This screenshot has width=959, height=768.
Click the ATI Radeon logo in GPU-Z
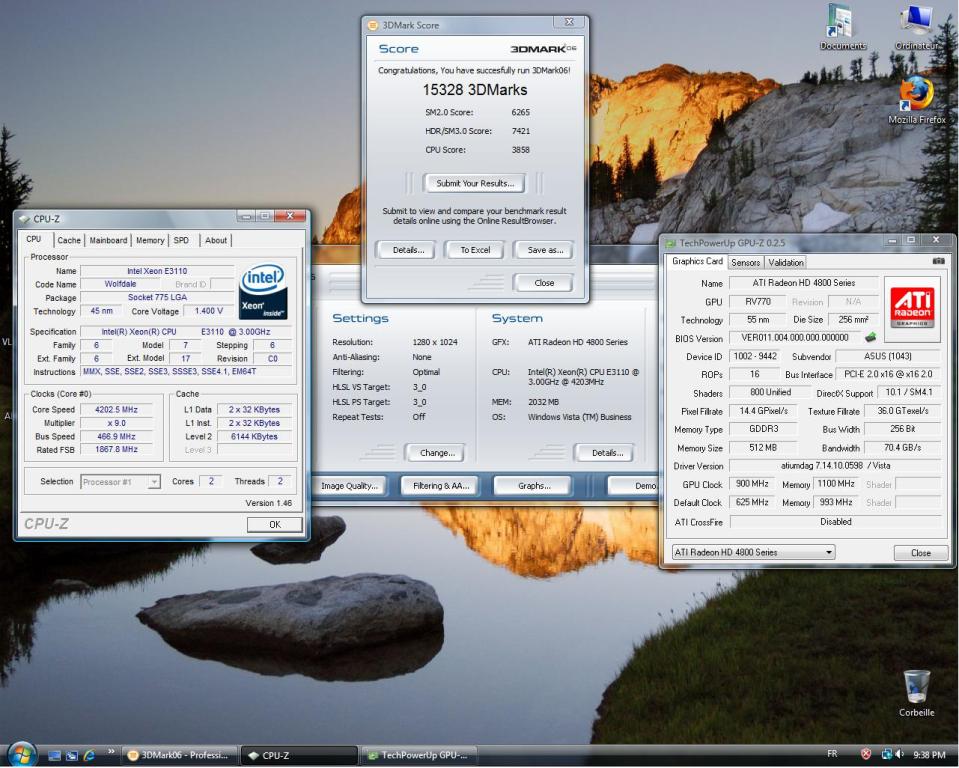click(x=912, y=306)
